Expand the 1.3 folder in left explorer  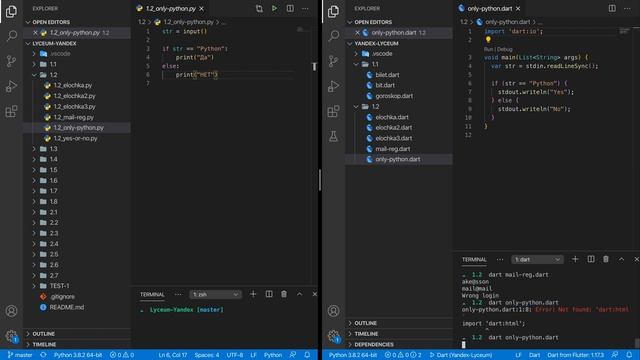[34, 149]
